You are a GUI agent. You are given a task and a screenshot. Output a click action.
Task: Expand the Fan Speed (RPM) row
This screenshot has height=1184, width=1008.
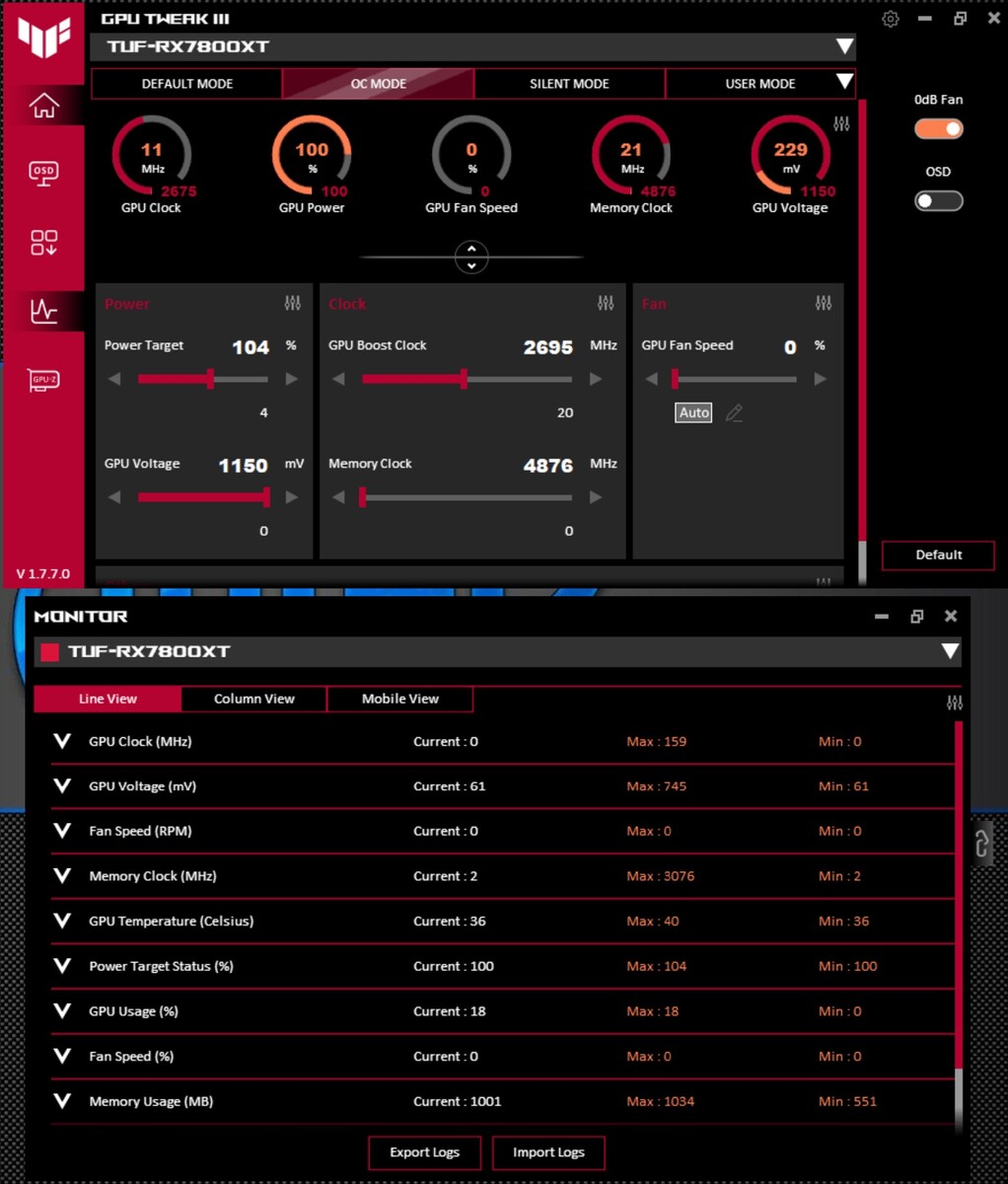click(x=62, y=831)
